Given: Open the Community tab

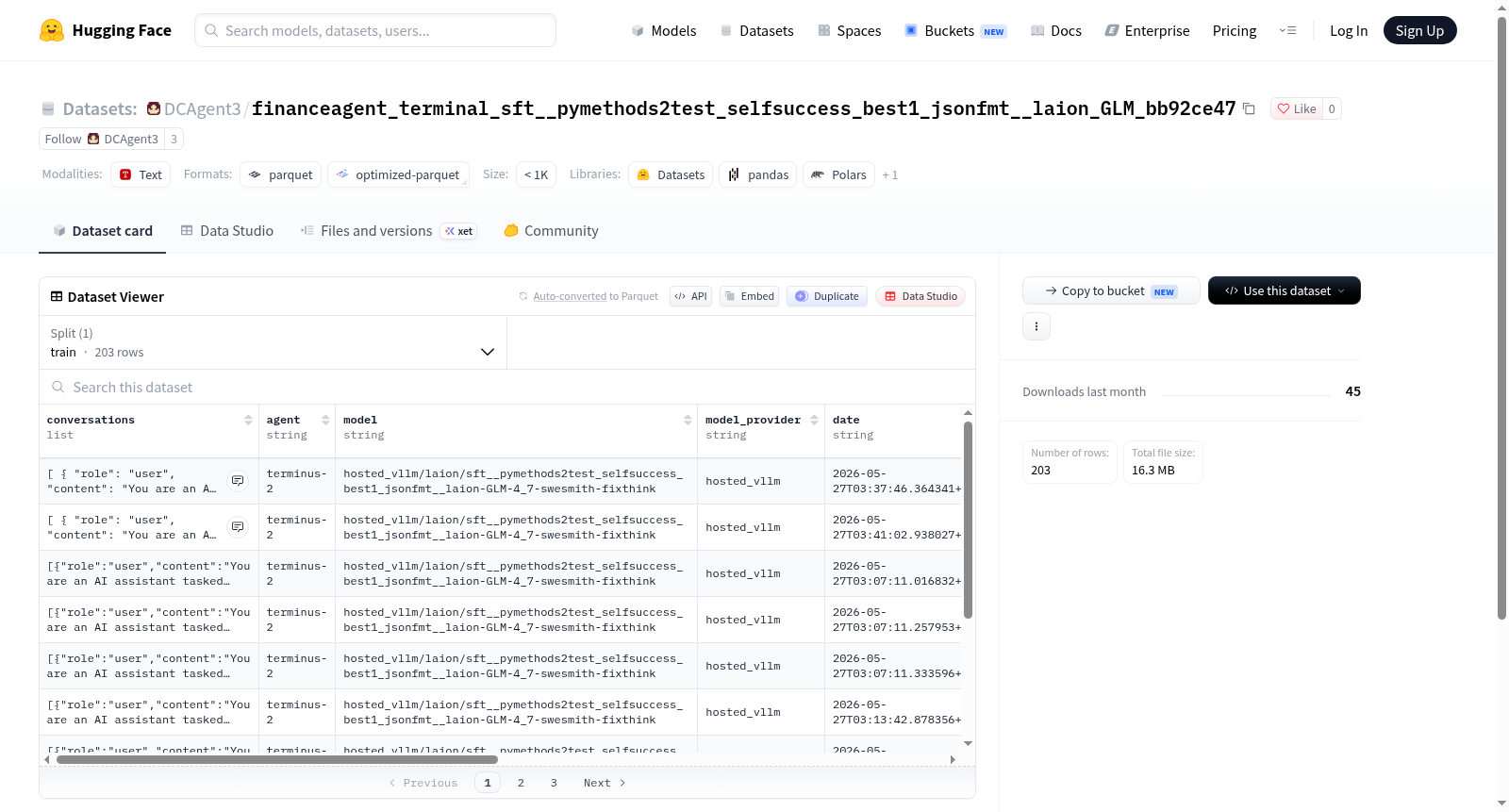Looking at the screenshot, I should click(x=551, y=231).
